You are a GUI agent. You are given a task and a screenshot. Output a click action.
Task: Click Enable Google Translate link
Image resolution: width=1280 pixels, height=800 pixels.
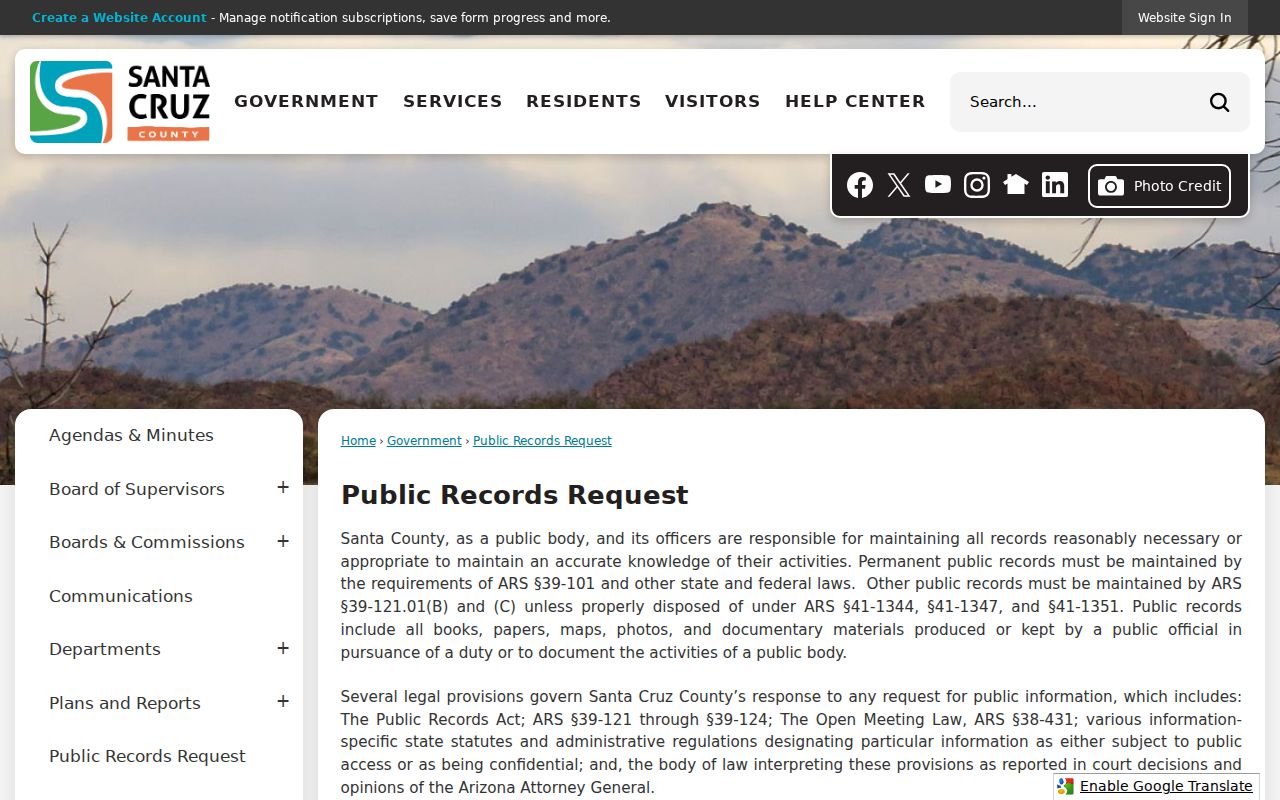1166,787
